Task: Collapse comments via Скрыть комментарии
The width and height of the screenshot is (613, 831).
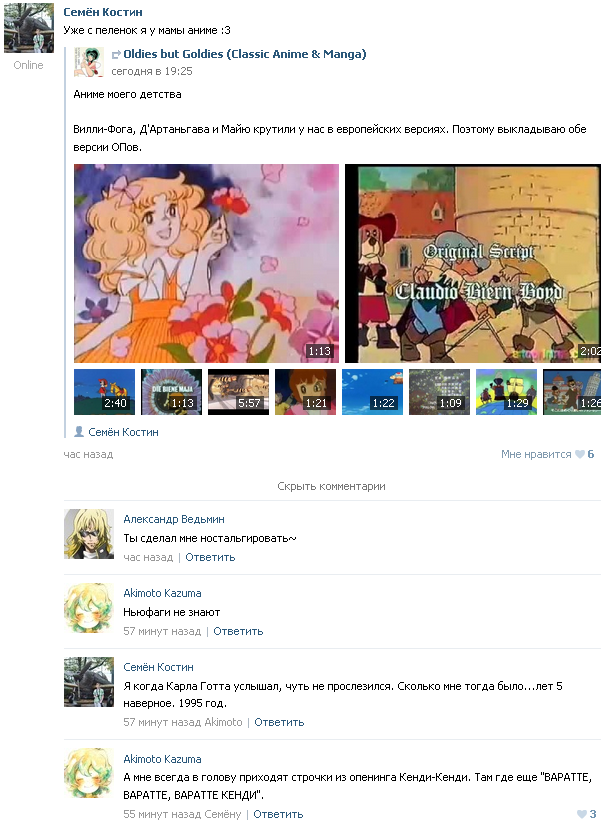Action: coord(332,486)
